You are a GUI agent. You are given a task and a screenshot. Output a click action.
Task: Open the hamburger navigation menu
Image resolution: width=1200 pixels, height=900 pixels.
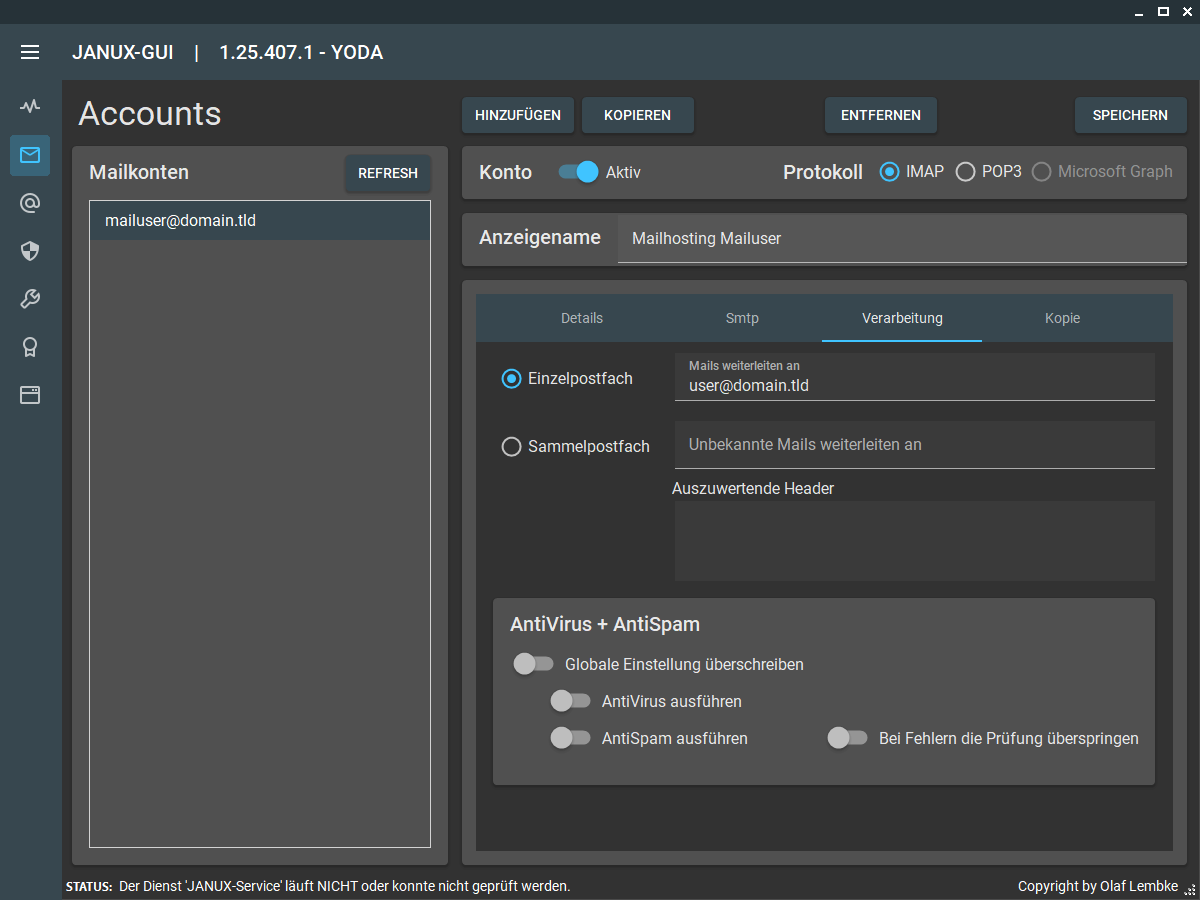point(30,52)
